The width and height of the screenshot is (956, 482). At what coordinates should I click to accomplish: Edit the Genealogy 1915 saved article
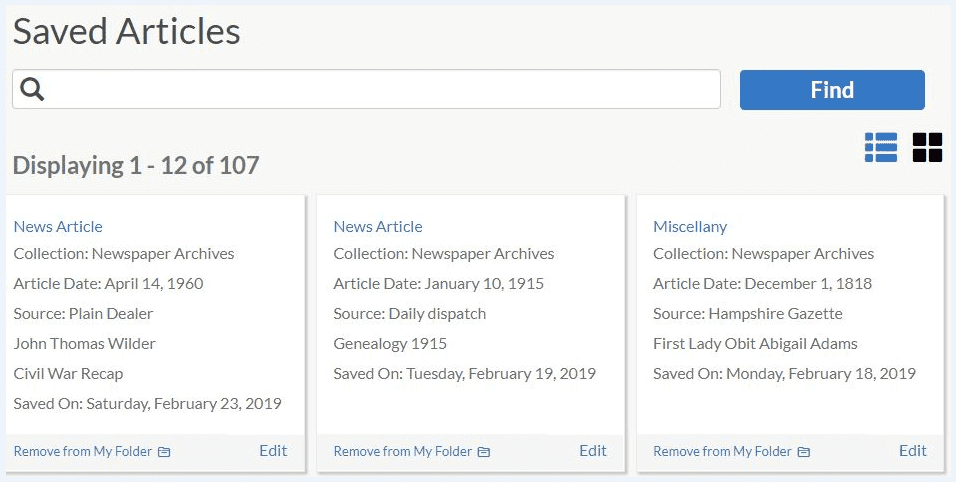click(593, 451)
